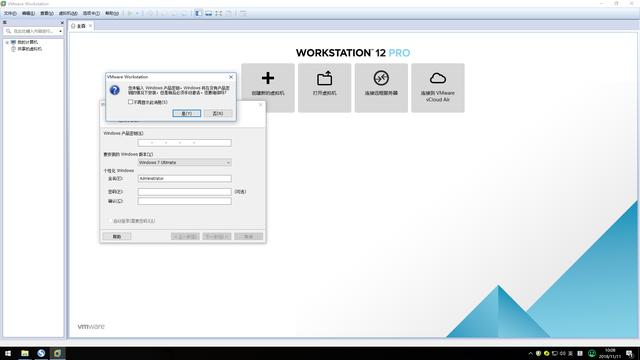This screenshot has height=360, width=640.
Task: Open the Windows 7 Ultimate version dropdown
Action: (184, 162)
